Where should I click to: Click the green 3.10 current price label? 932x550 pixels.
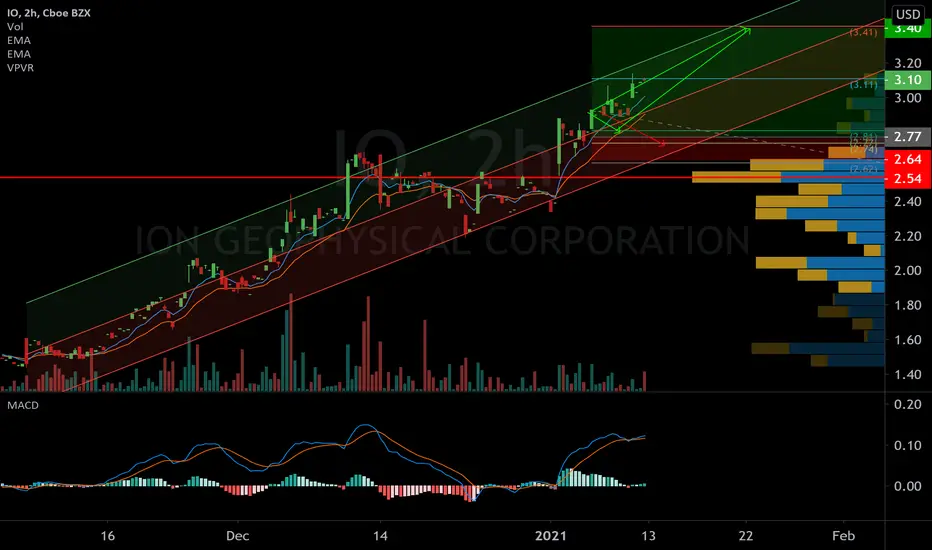coord(908,80)
